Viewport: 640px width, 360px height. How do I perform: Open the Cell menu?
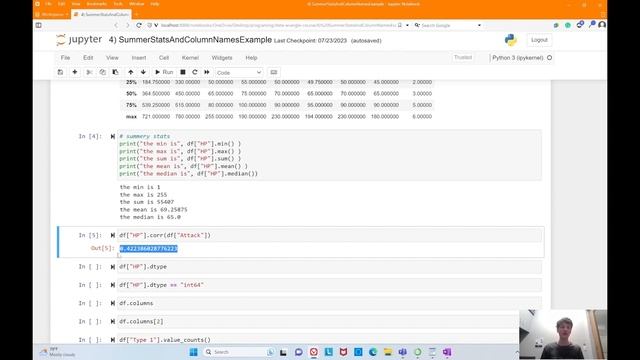point(164,58)
